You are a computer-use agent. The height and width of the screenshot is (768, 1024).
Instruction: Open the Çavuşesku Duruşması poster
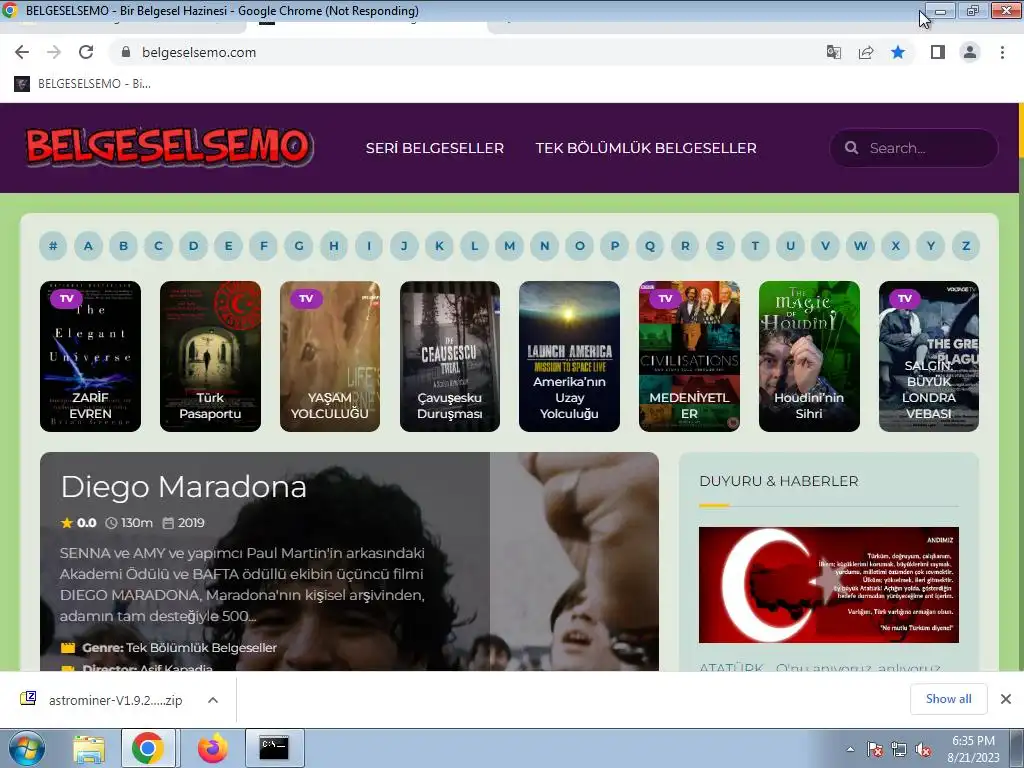(450, 357)
